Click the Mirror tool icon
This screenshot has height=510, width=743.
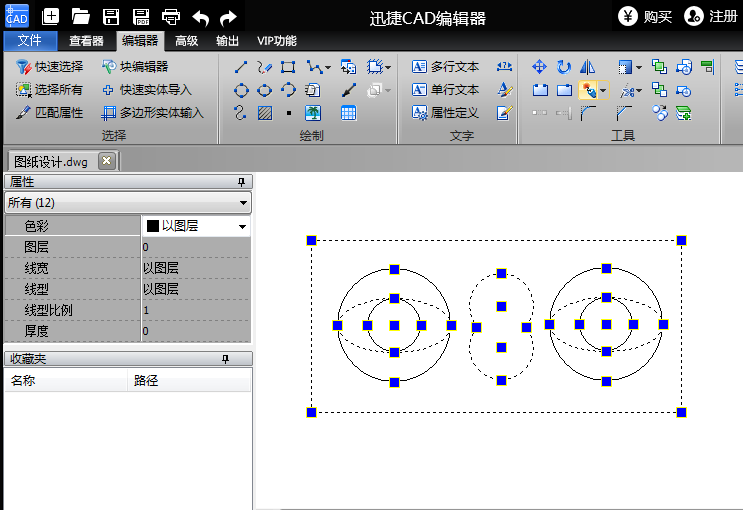(588, 67)
